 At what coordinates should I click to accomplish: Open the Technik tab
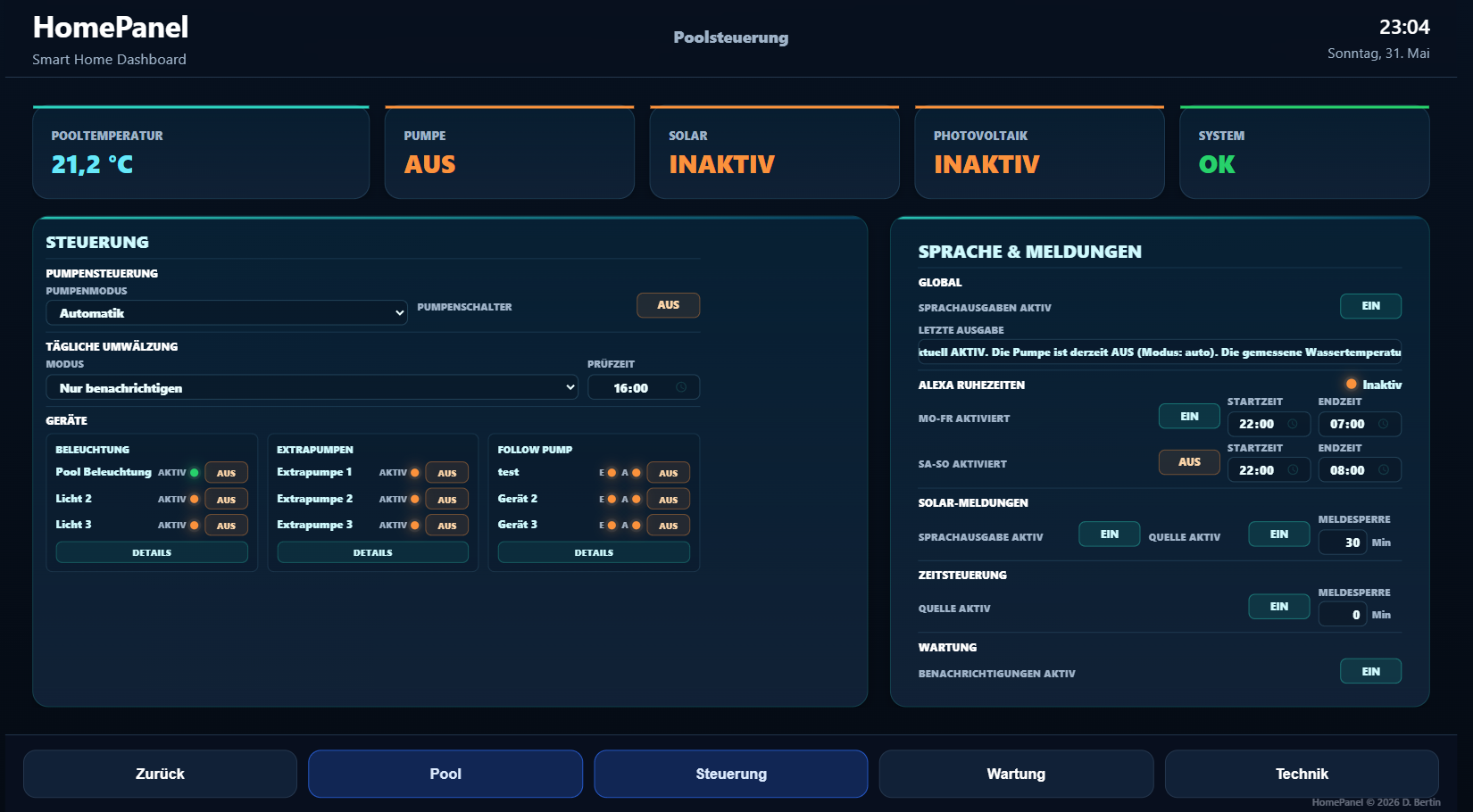(x=1302, y=774)
